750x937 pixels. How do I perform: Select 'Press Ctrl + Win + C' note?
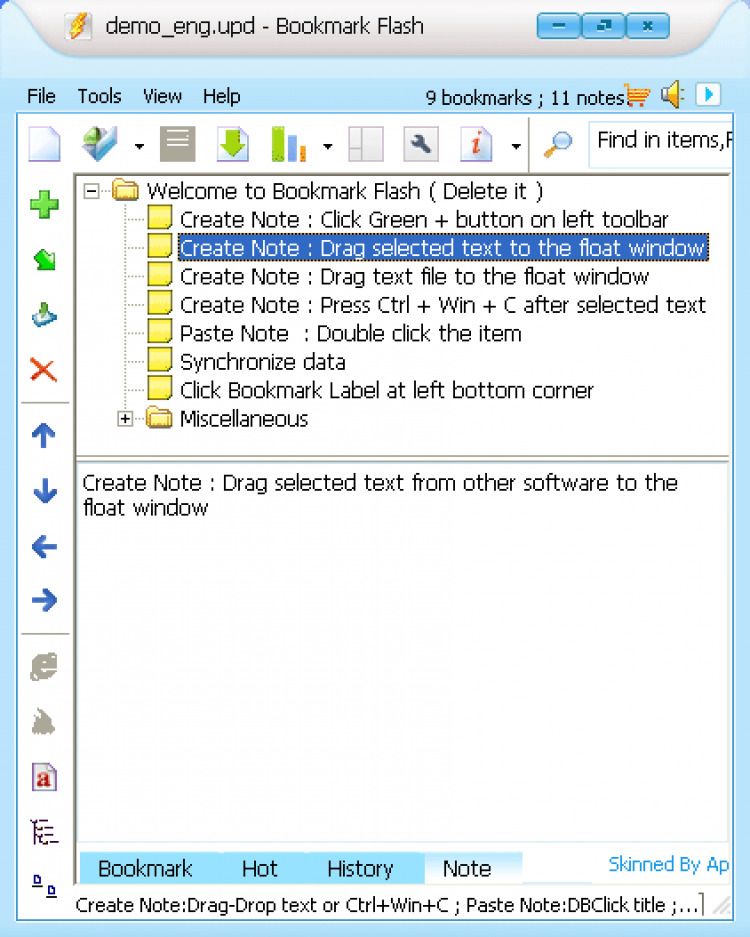[x=443, y=305]
